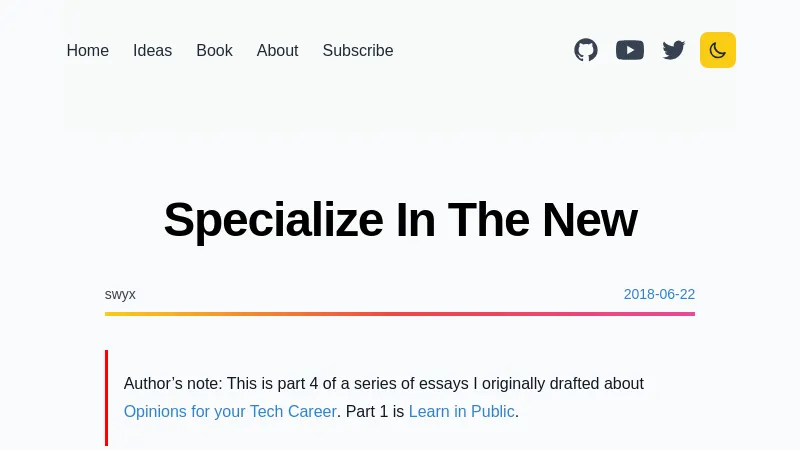The image size is (800, 450).
Task: Click the yellow-to-pink gradient divider line
Action: [x=400, y=314]
